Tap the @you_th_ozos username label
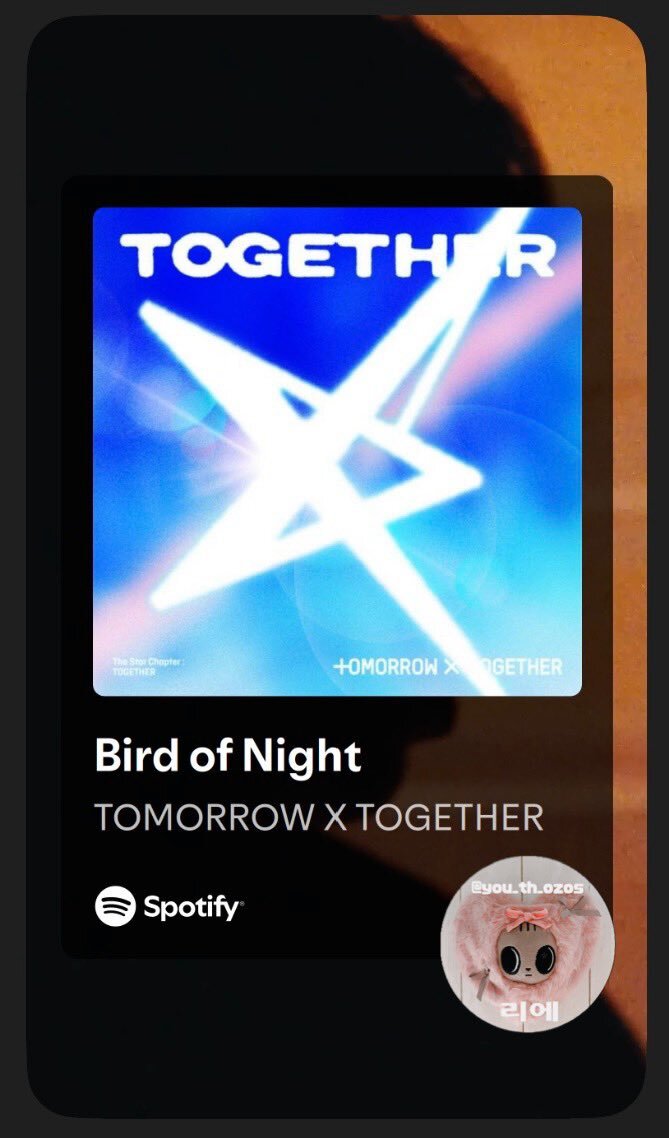Viewport: 669px width, 1138px height. click(x=528, y=888)
